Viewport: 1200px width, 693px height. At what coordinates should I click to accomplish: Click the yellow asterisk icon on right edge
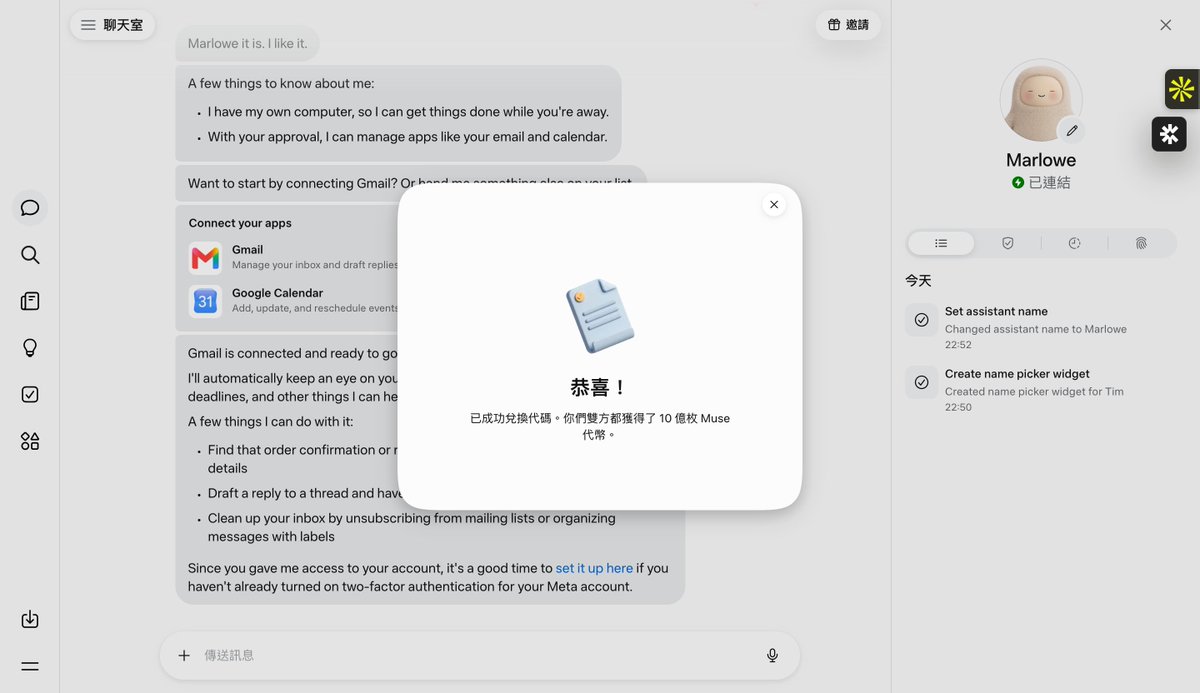(1182, 89)
